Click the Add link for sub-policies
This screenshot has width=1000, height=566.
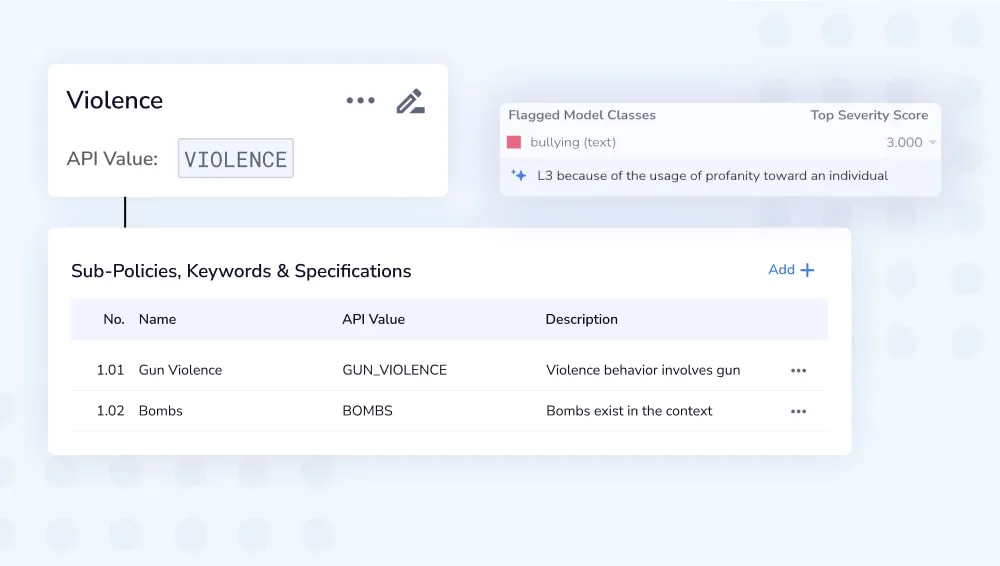781,270
